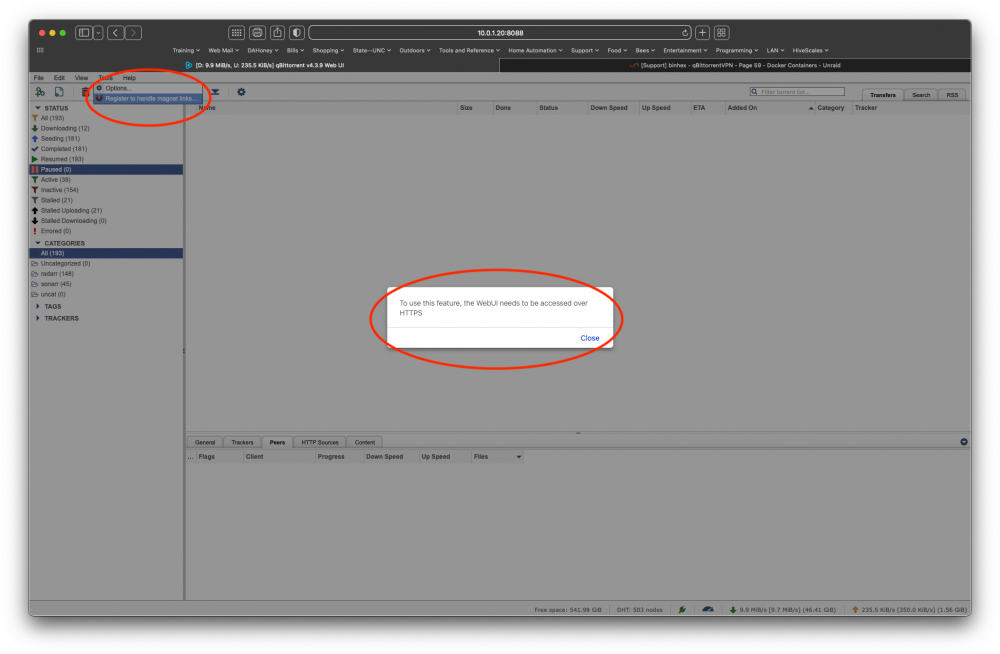The width and height of the screenshot is (1000, 654).
Task: Click the print icon in Safari toolbar
Action: (257, 33)
